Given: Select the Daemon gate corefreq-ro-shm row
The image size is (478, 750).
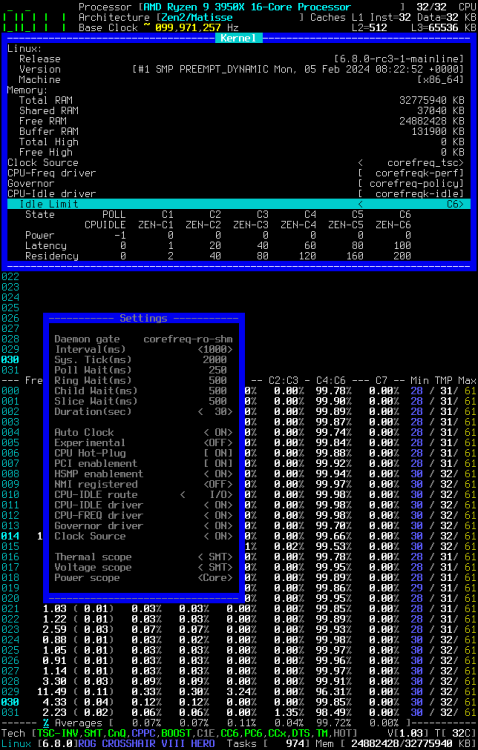Looking at the screenshot, I should coord(144,339).
